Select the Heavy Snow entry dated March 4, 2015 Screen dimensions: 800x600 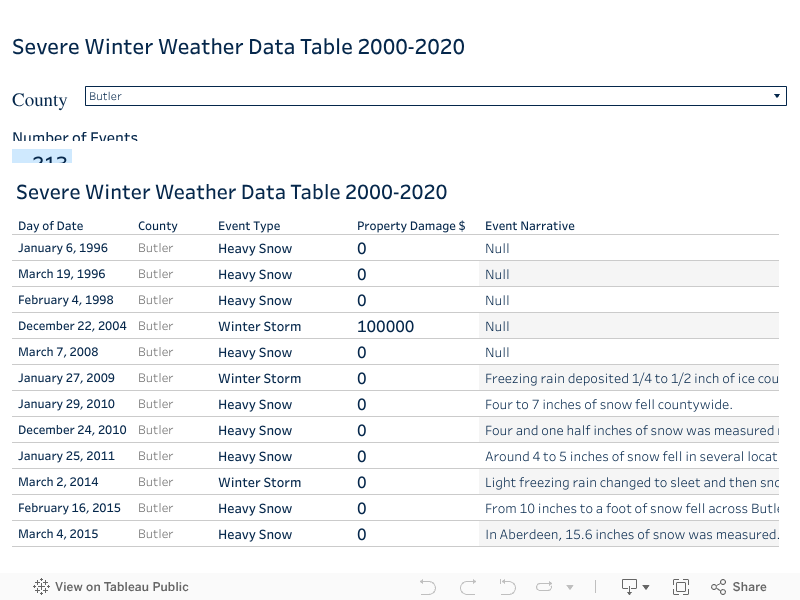point(255,534)
